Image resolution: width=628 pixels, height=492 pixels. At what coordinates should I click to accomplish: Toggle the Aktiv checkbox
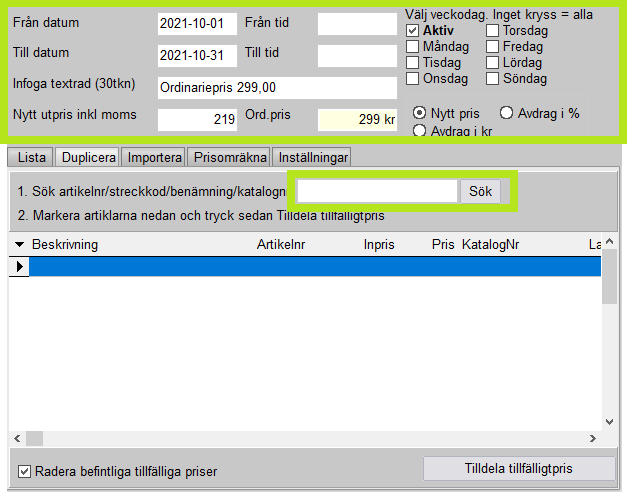[x=413, y=31]
